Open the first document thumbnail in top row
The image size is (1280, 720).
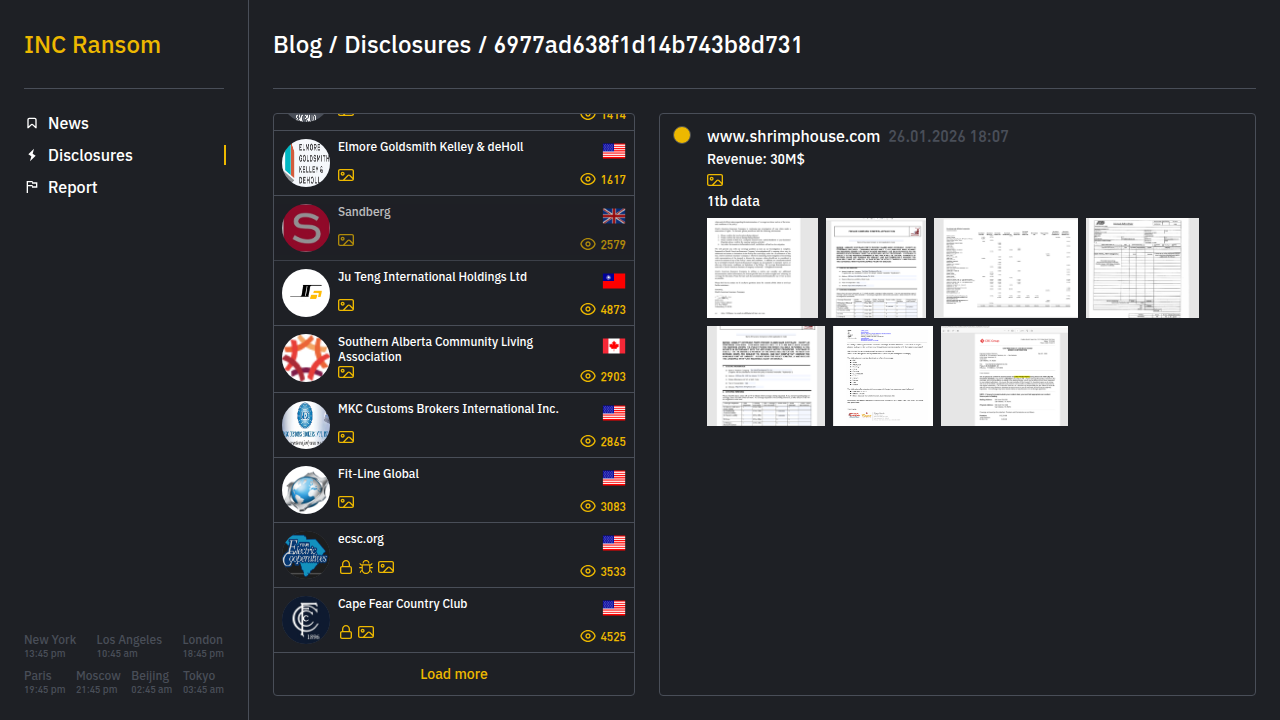762,268
